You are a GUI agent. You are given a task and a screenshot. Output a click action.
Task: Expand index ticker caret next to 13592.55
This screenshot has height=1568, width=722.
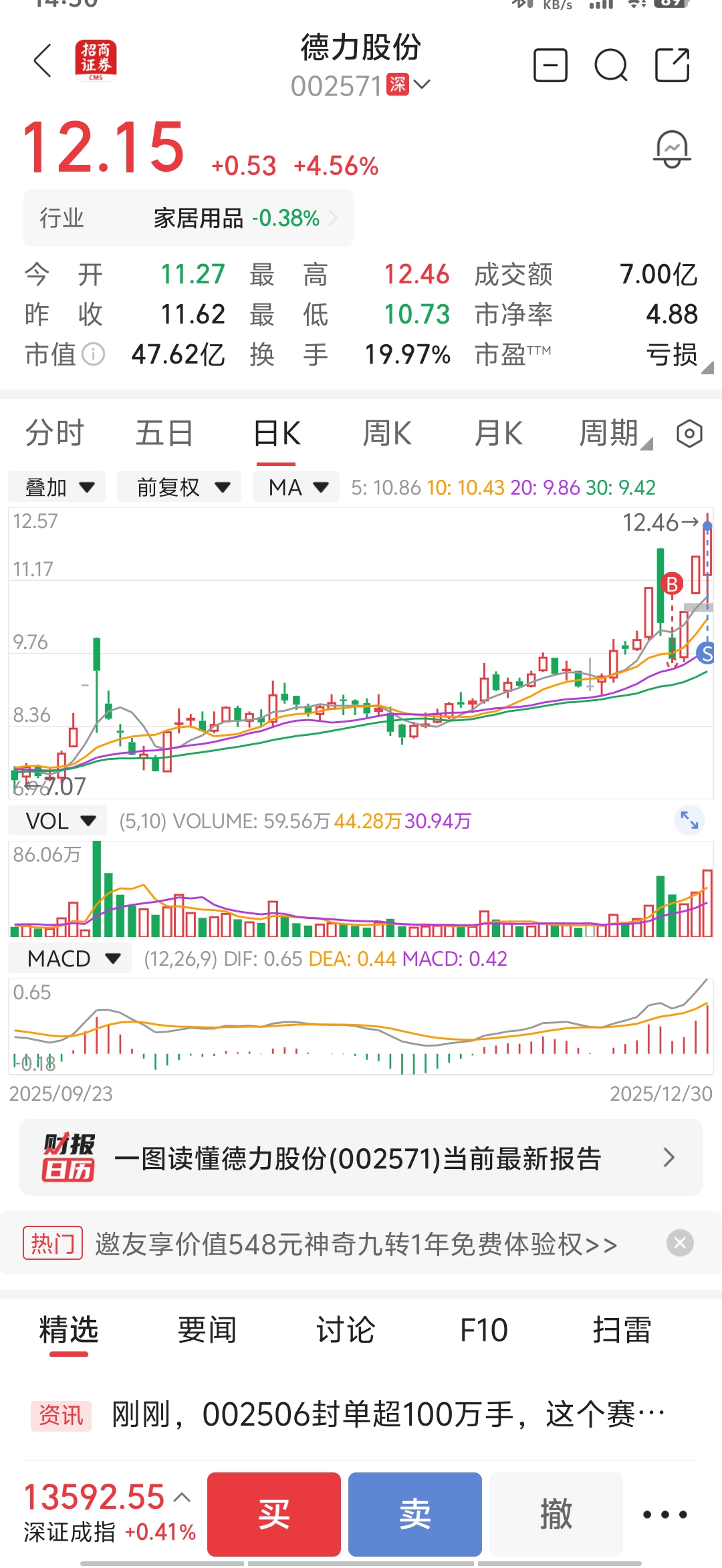pyautogui.click(x=183, y=1498)
